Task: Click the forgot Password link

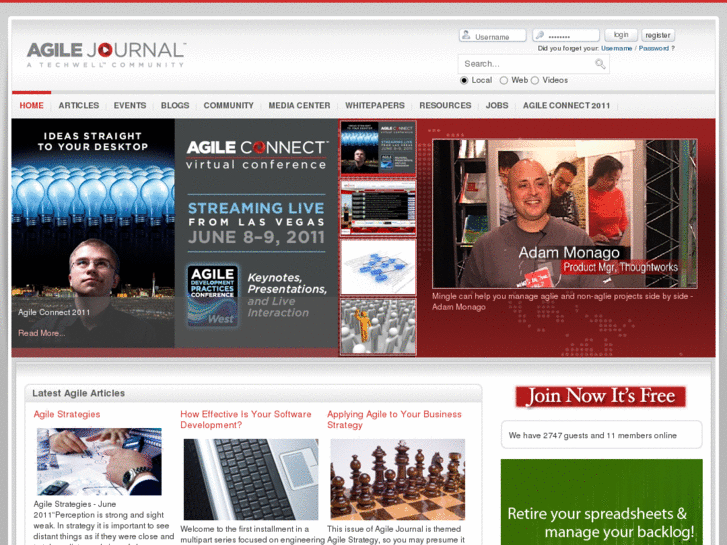Action: 654,48
